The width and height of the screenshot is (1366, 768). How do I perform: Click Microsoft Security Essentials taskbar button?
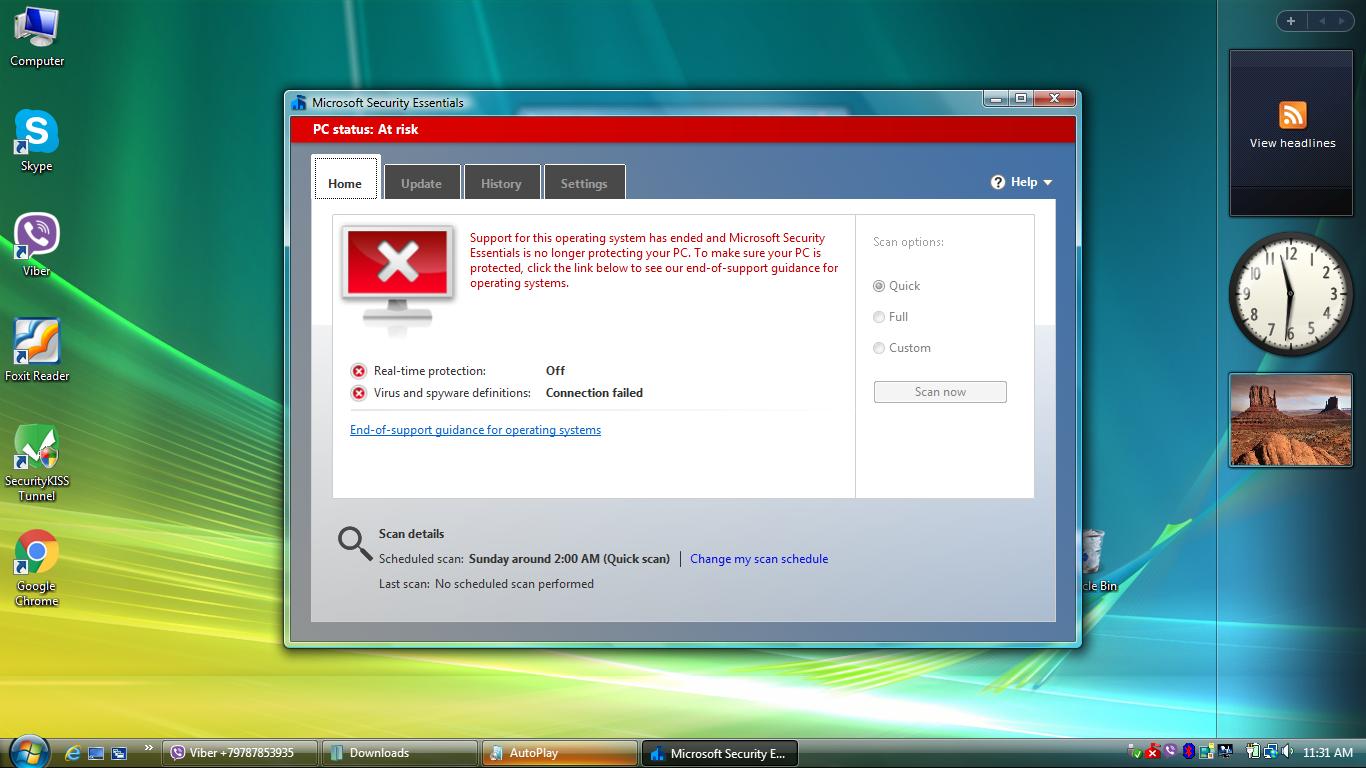(x=720, y=753)
